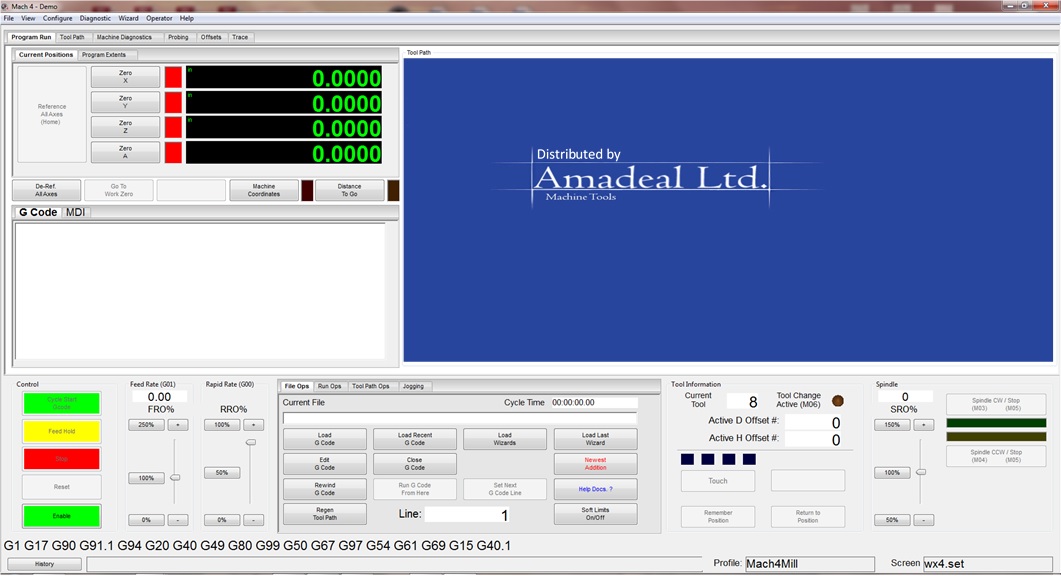Click the red indicator beside Zero A
The height and width of the screenshot is (576, 1061).
(x=173, y=152)
